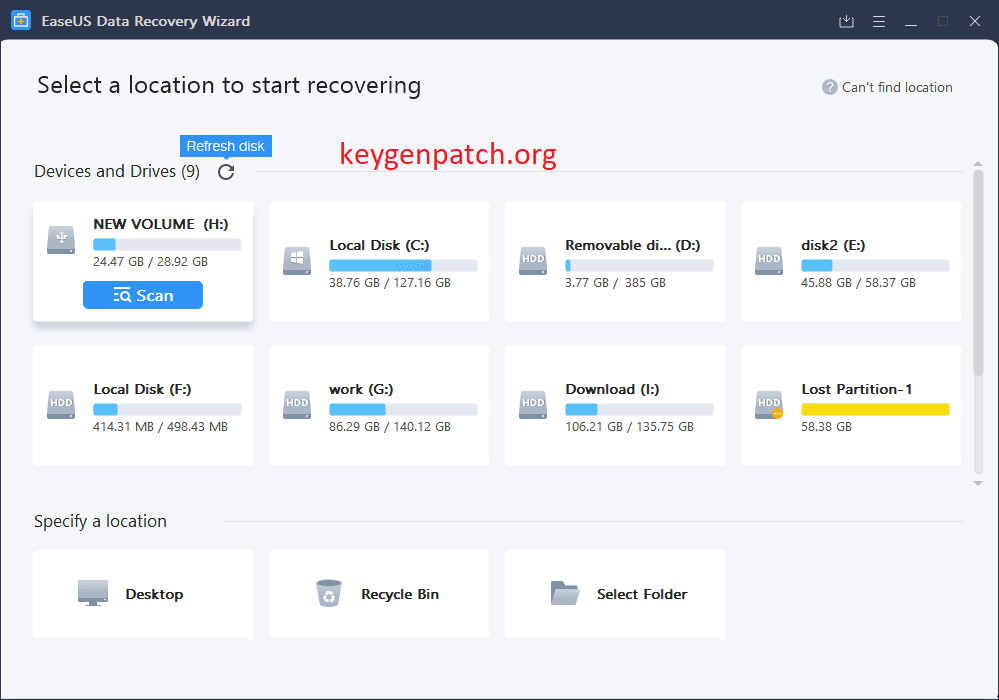Click the scrollbar up arrow
This screenshot has width=999, height=700.
click(x=978, y=164)
